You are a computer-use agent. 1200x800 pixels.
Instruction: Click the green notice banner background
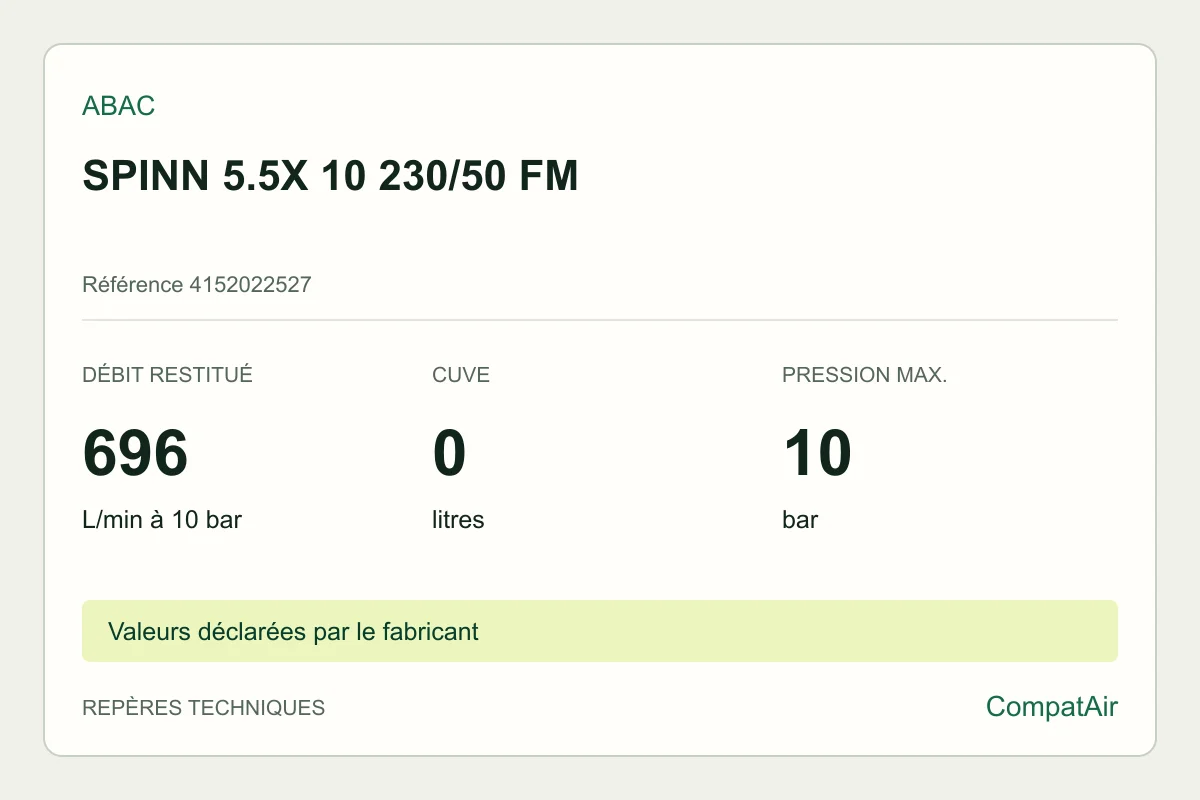click(x=800, y=631)
